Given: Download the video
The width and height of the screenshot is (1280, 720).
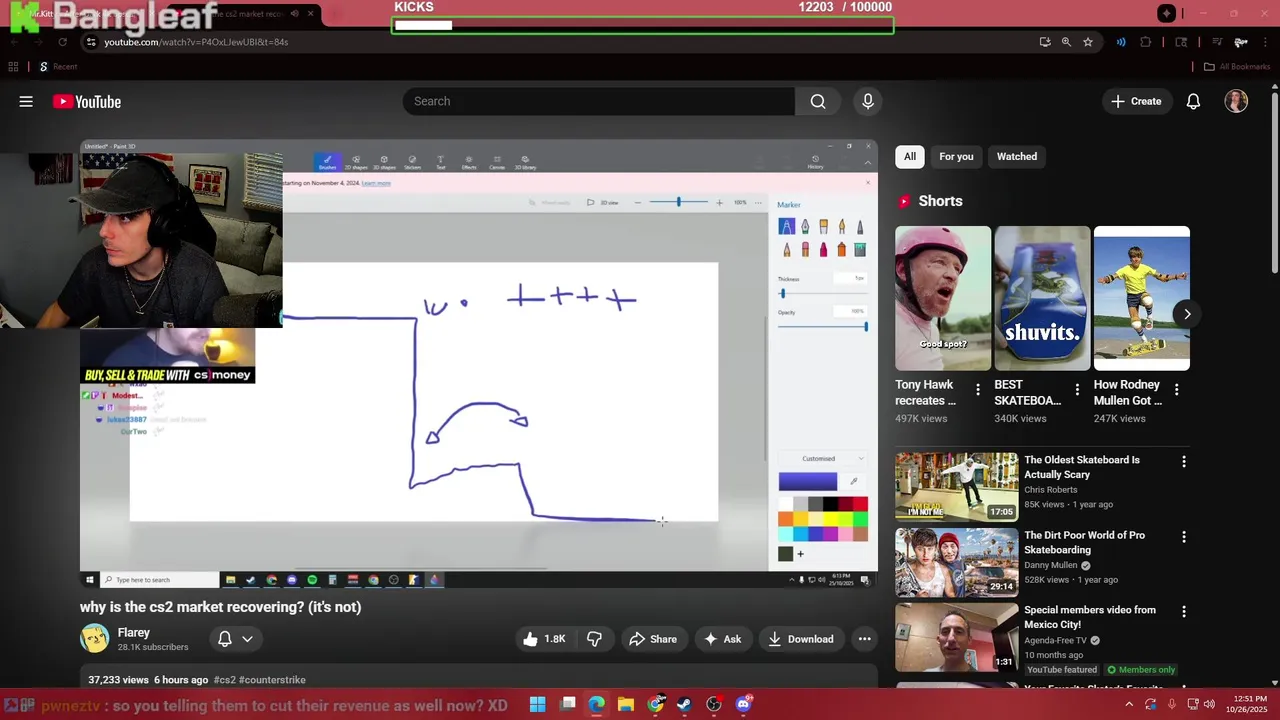Looking at the screenshot, I should [800, 639].
